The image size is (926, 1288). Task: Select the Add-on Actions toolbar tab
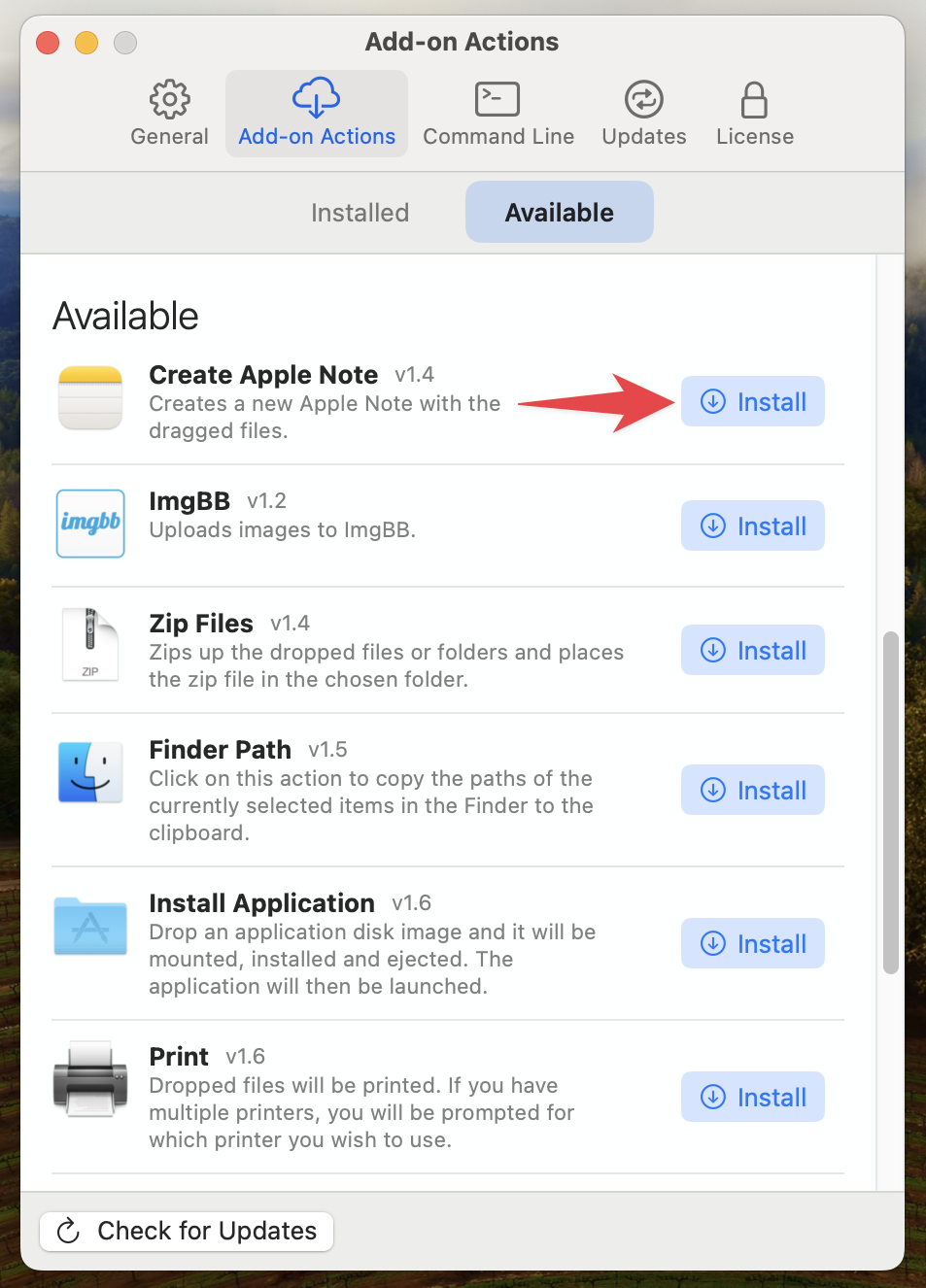pyautogui.click(x=317, y=114)
